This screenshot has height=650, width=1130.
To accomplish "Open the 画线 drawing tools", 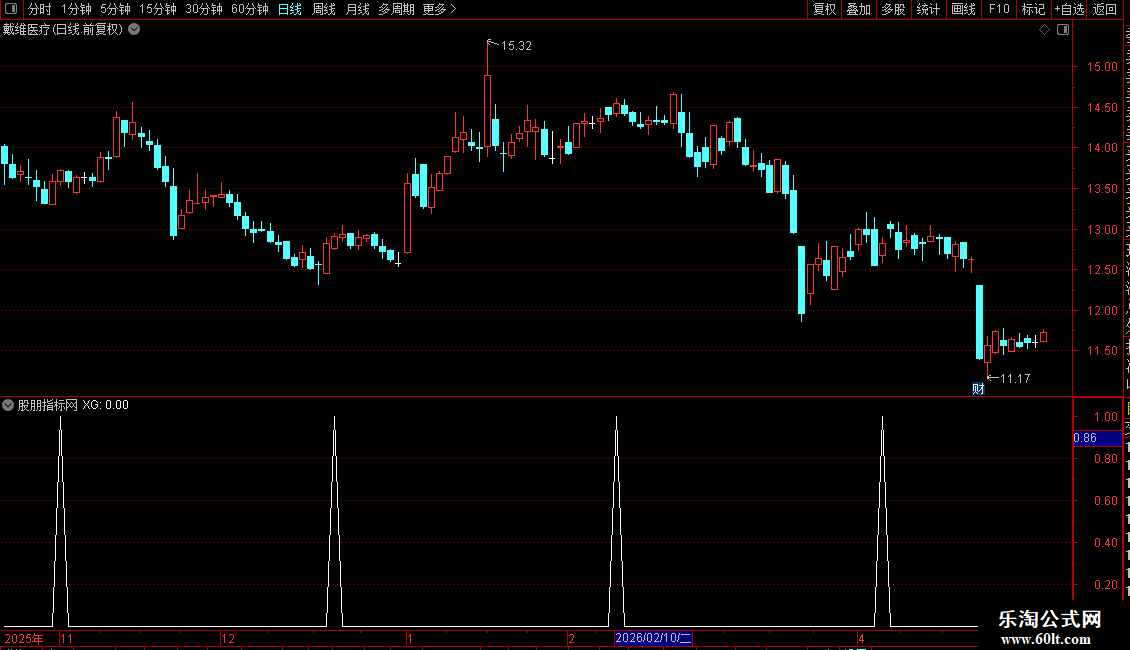I will (963, 9).
